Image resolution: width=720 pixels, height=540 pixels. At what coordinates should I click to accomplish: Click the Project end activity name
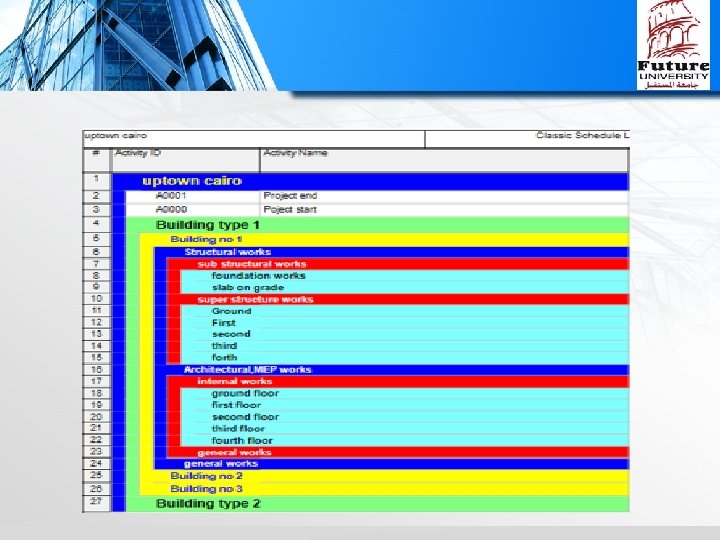(290, 196)
